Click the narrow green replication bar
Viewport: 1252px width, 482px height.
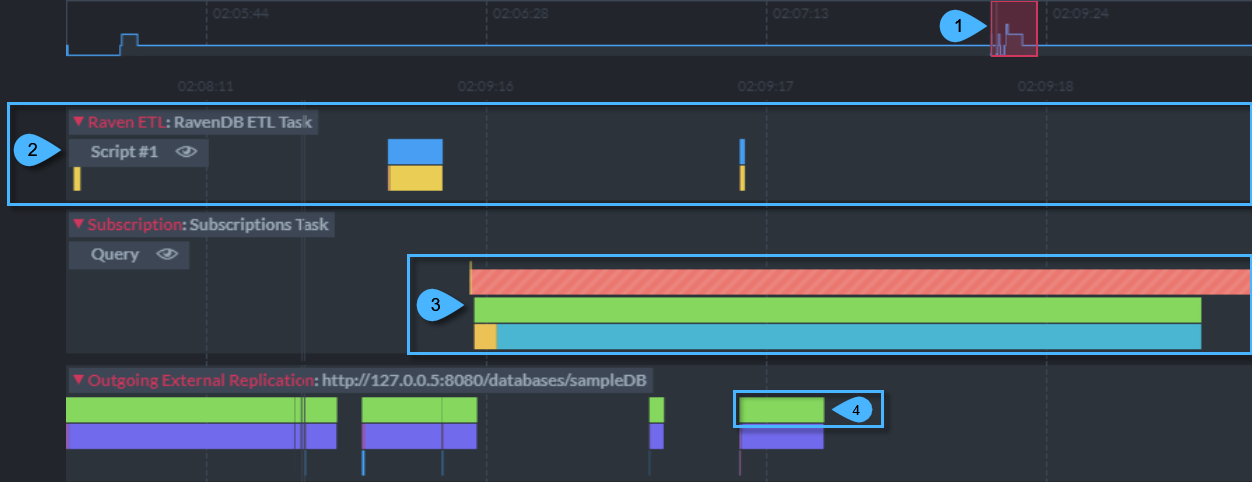point(656,410)
